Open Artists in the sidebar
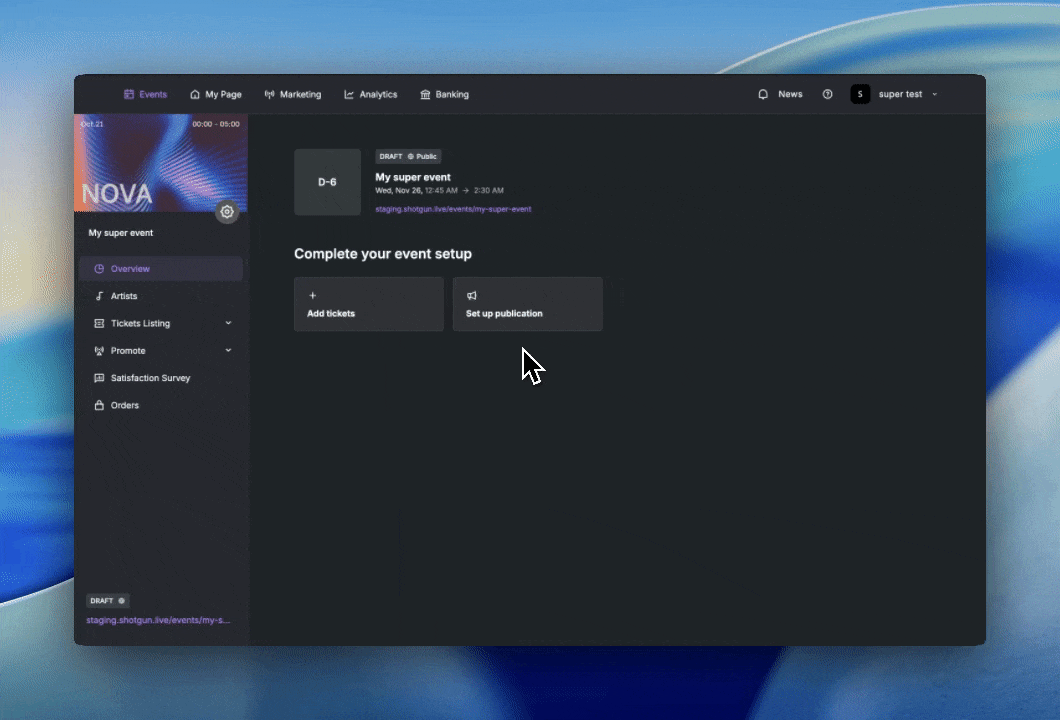The width and height of the screenshot is (1060, 720). pos(161,296)
